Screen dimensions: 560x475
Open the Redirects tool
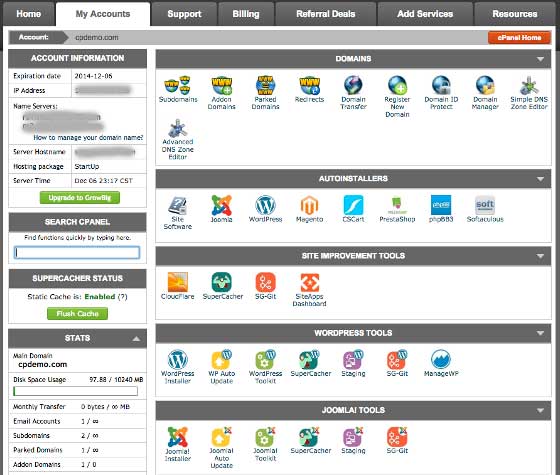coord(309,89)
